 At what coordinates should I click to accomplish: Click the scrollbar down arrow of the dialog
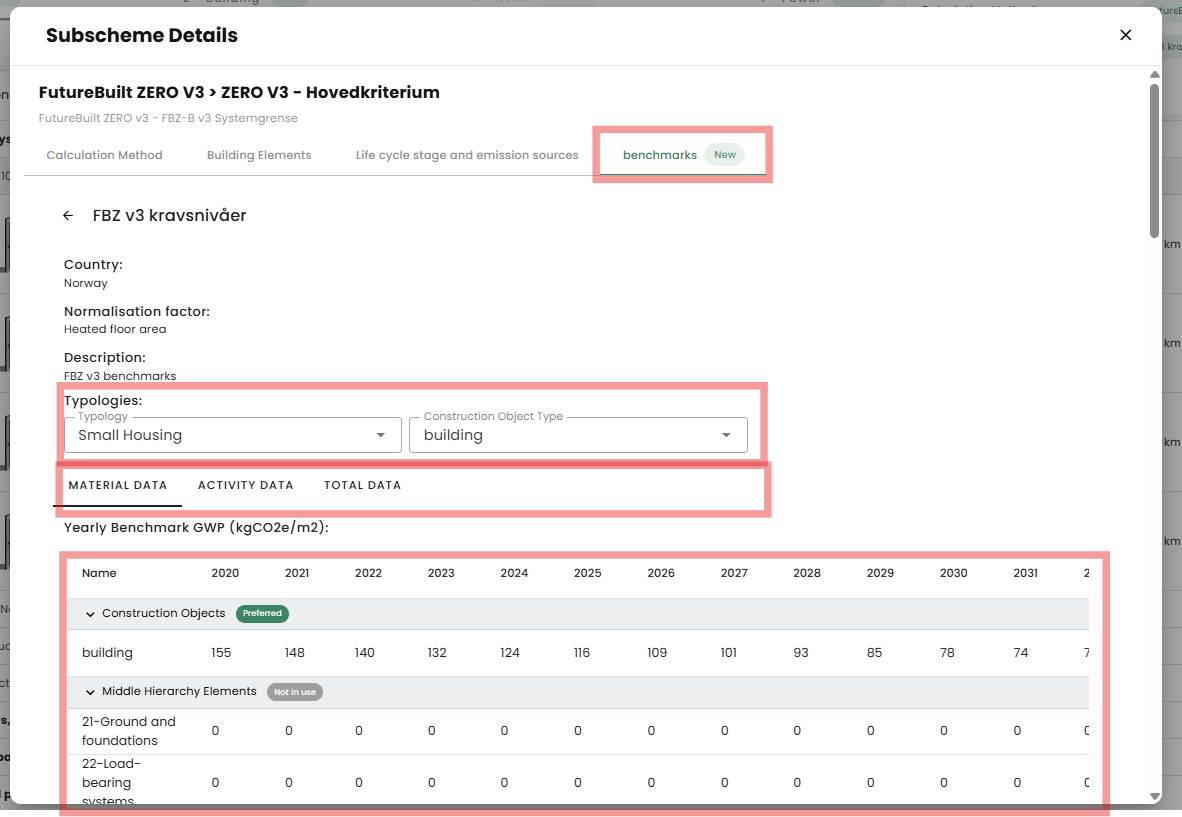[1154, 796]
